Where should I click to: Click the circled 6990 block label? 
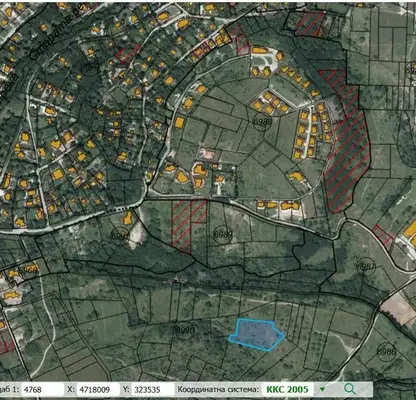[185, 330]
